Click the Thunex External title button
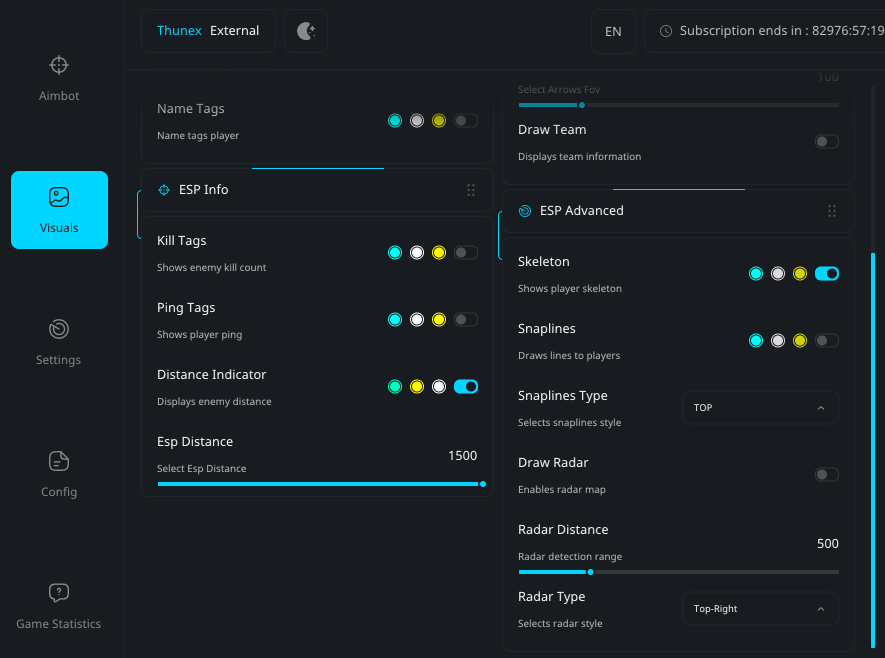Viewport: 885px width, 658px height. coord(208,31)
